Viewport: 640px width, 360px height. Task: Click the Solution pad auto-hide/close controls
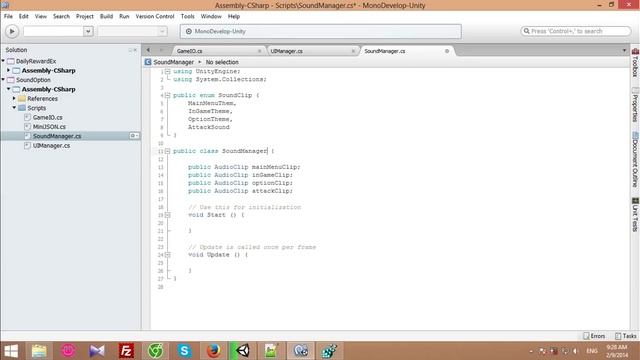[x=133, y=50]
